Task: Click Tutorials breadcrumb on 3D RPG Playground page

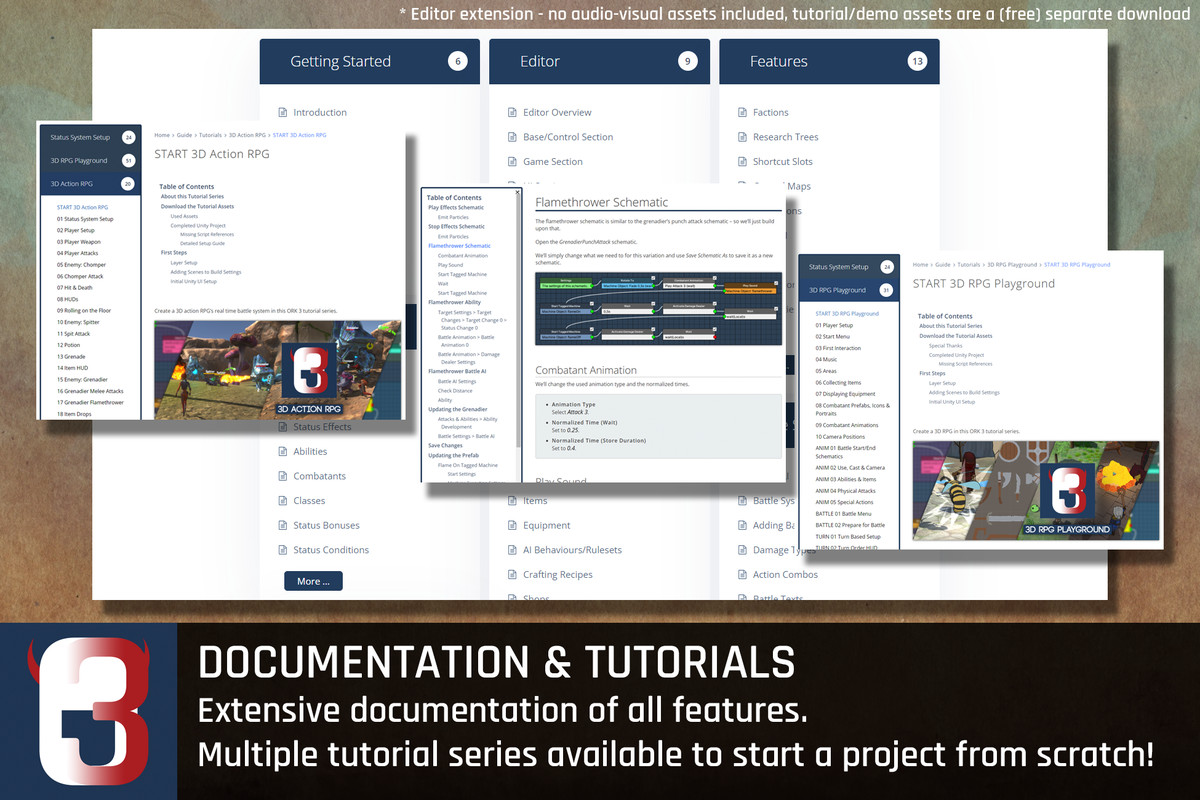Action: tap(970, 265)
